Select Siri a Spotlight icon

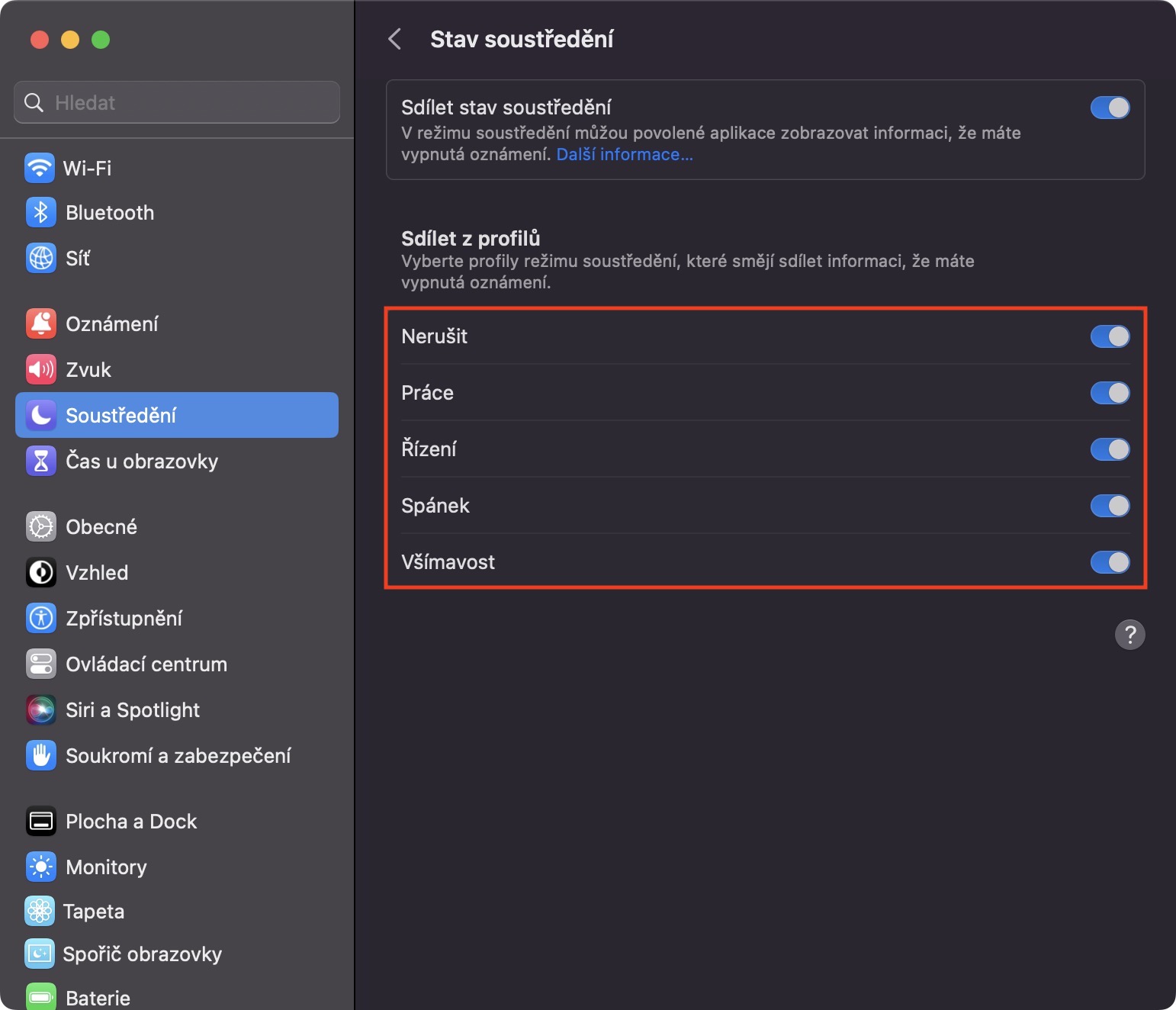coord(41,710)
